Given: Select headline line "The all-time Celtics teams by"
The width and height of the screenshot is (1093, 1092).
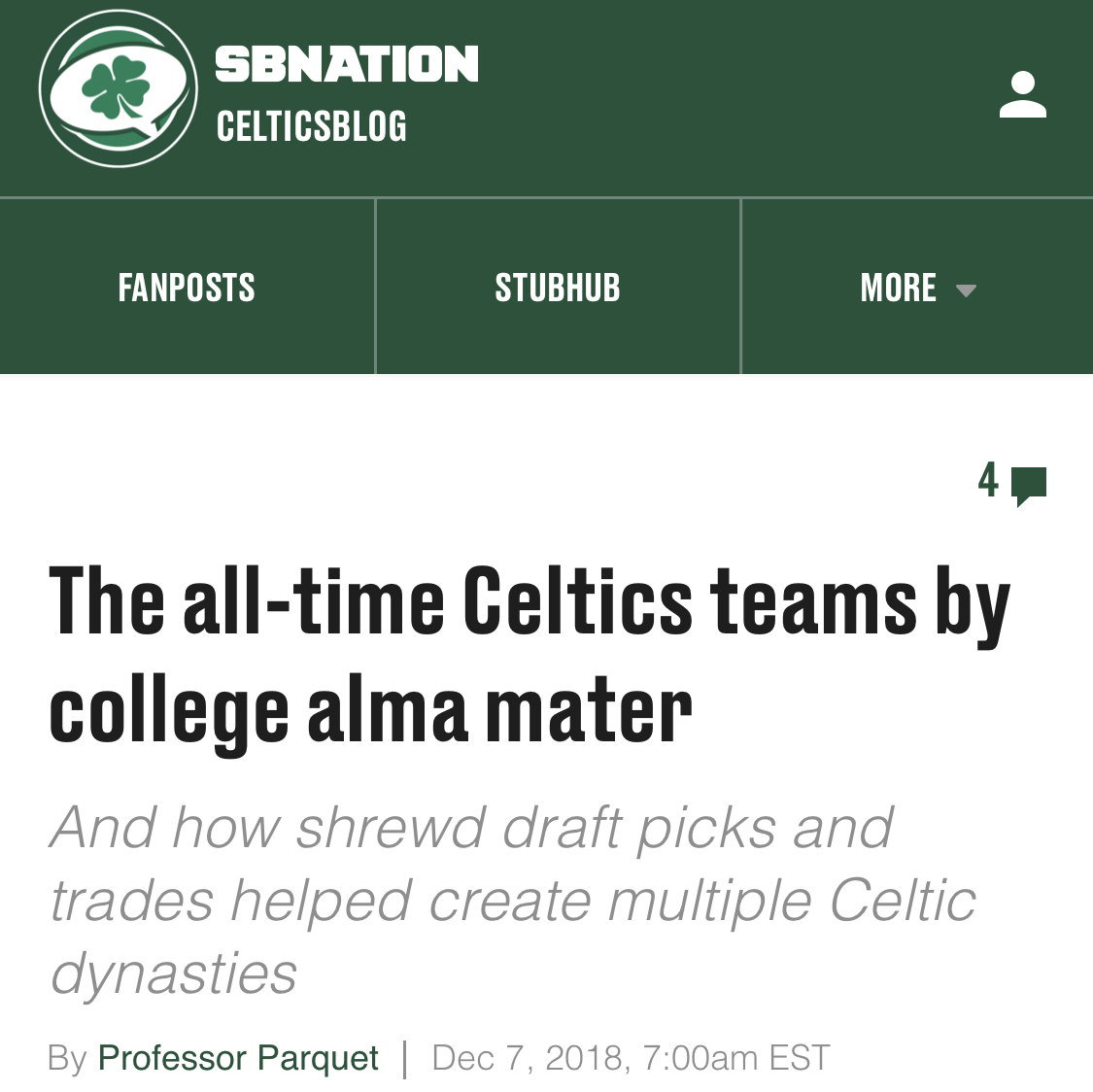Looking at the screenshot, I should click(529, 602).
